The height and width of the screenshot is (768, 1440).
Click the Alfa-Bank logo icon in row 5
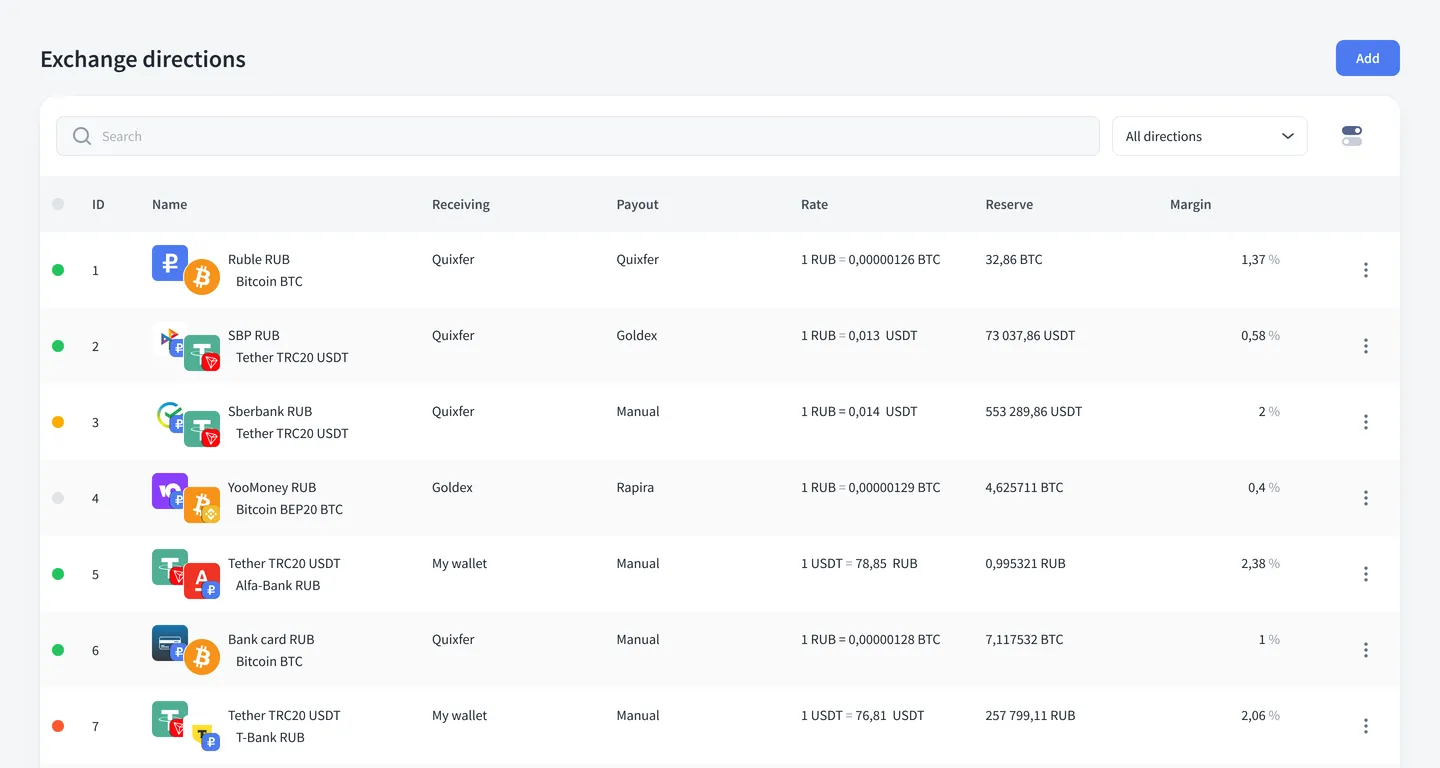(202, 581)
